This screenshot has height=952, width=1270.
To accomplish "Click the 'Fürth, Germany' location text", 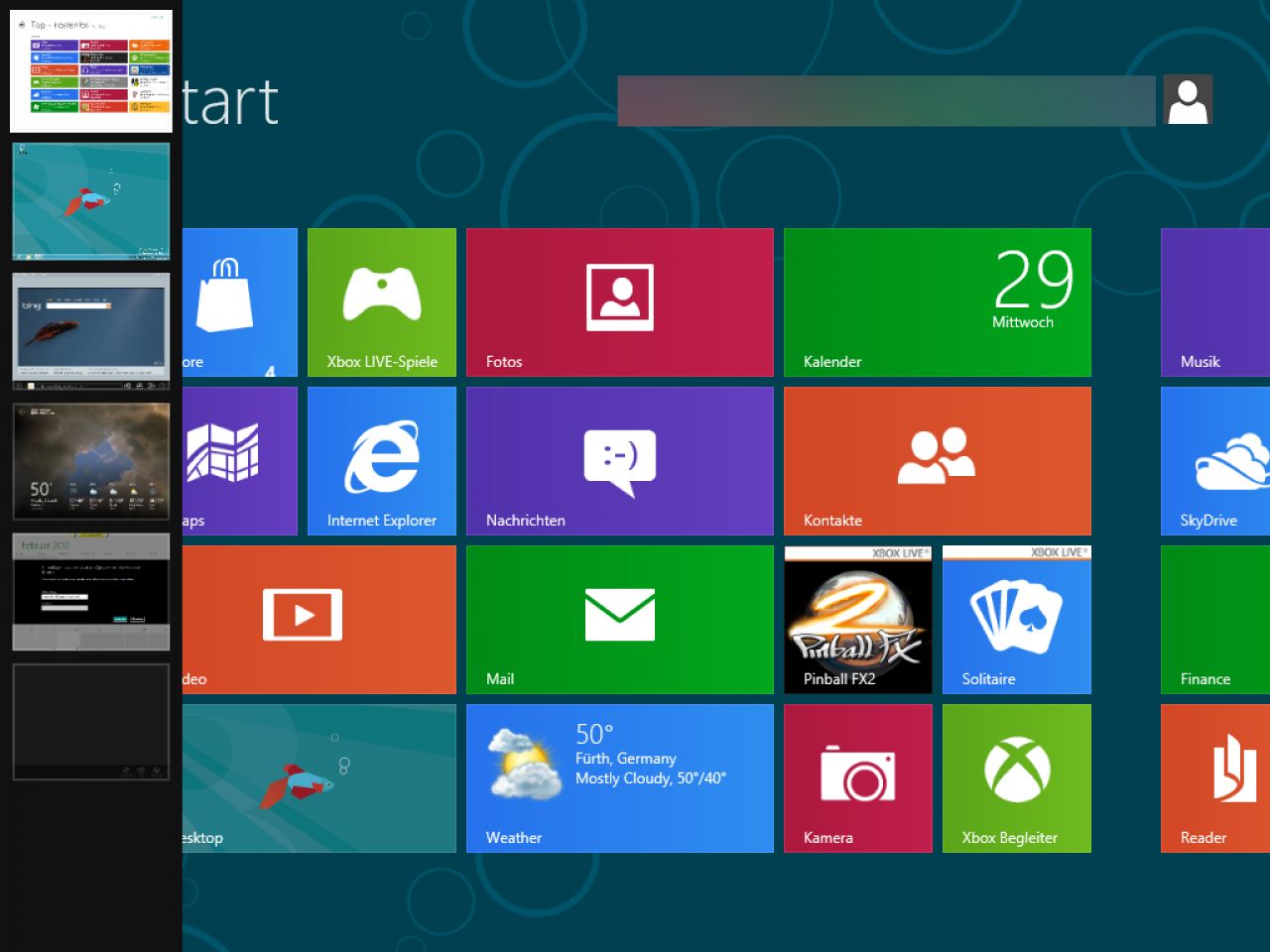I will (626, 759).
